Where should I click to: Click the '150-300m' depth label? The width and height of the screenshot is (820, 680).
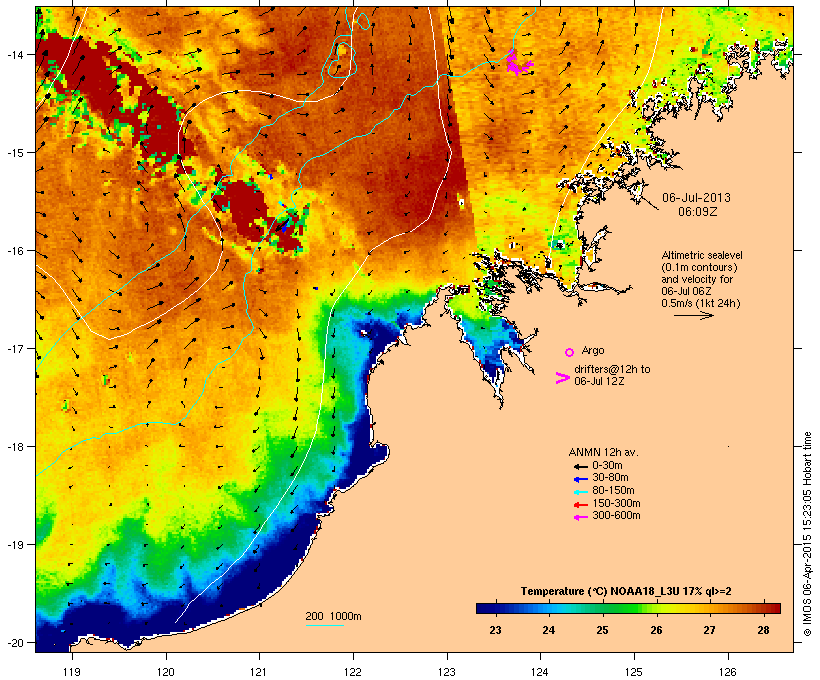[x=616, y=504]
